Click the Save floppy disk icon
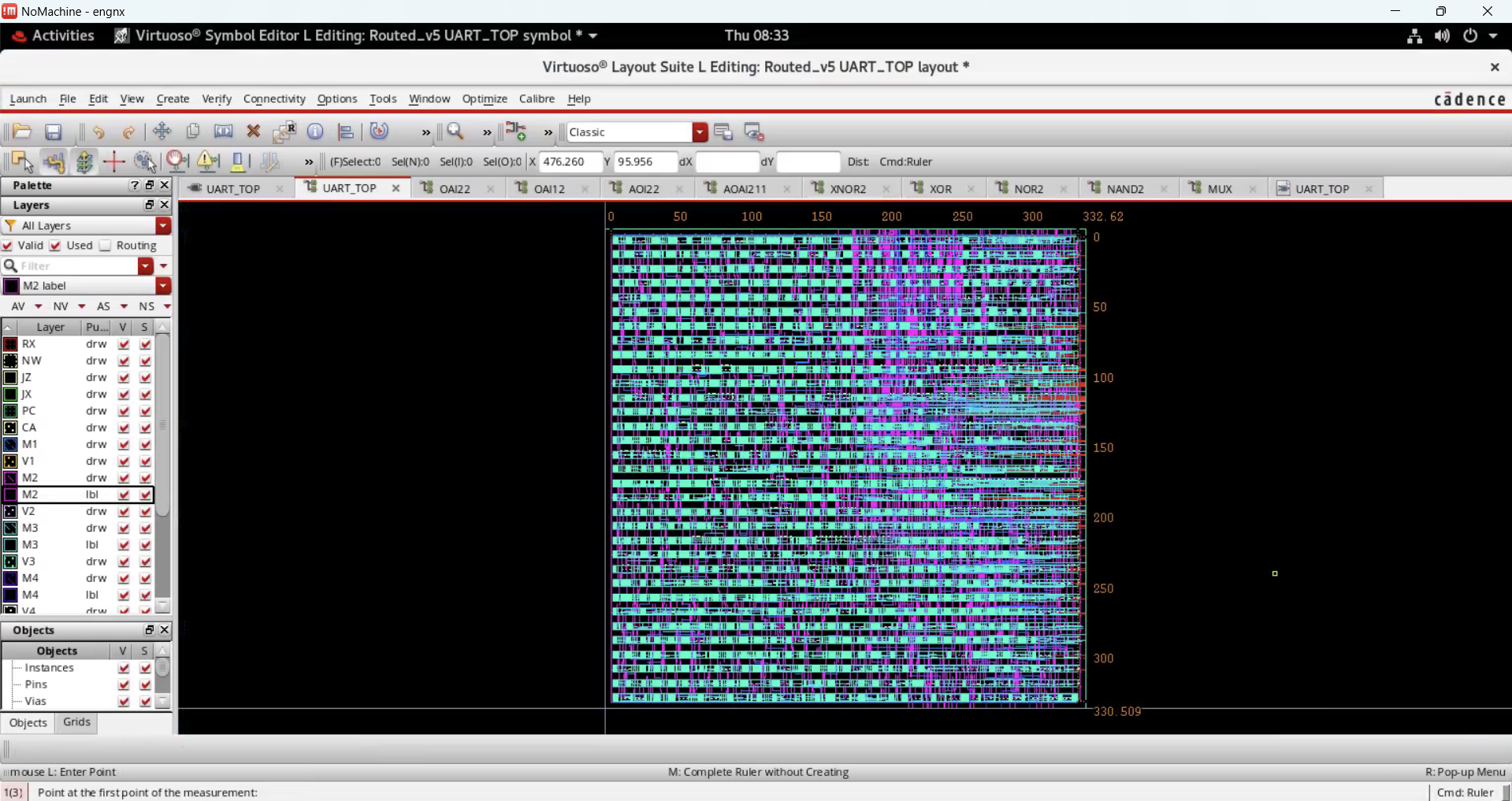The image size is (1512, 801). (54, 132)
